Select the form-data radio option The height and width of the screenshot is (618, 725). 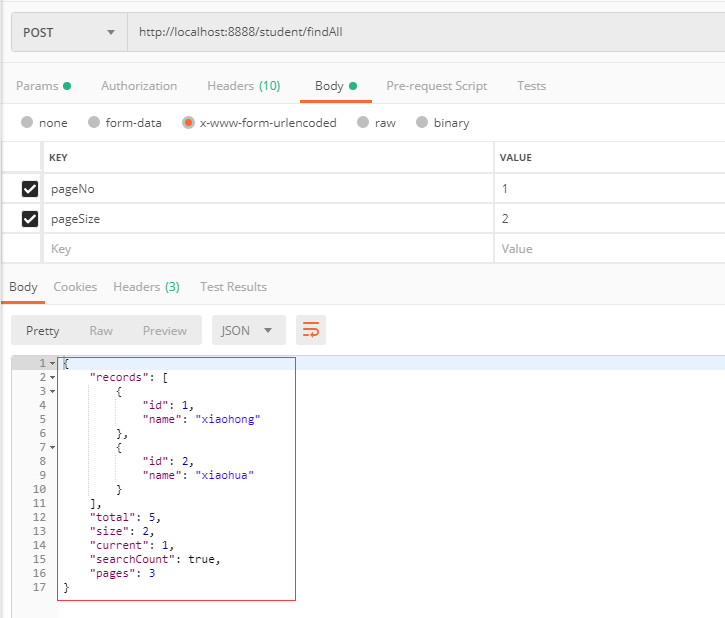pyautogui.click(x=94, y=122)
